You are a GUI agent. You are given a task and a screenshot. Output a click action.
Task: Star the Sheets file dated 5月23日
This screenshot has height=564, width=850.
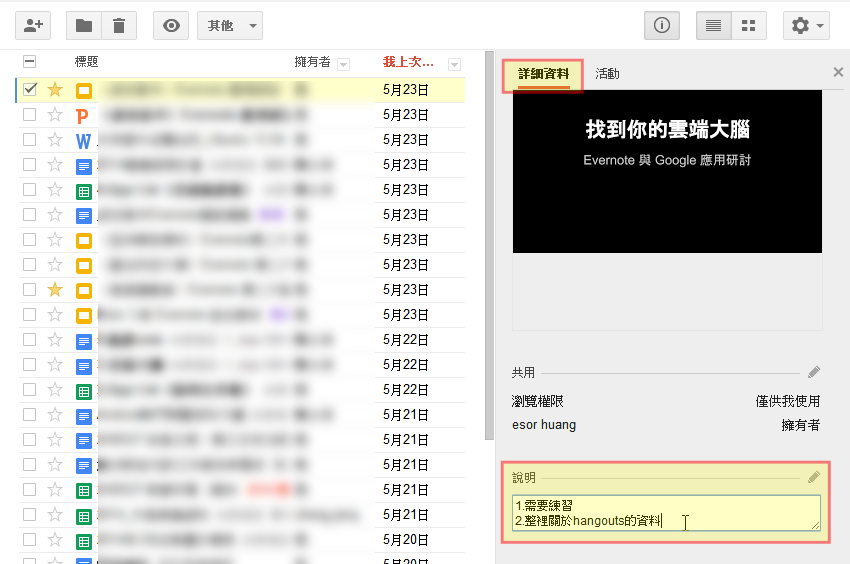pyautogui.click(x=55, y=189)
